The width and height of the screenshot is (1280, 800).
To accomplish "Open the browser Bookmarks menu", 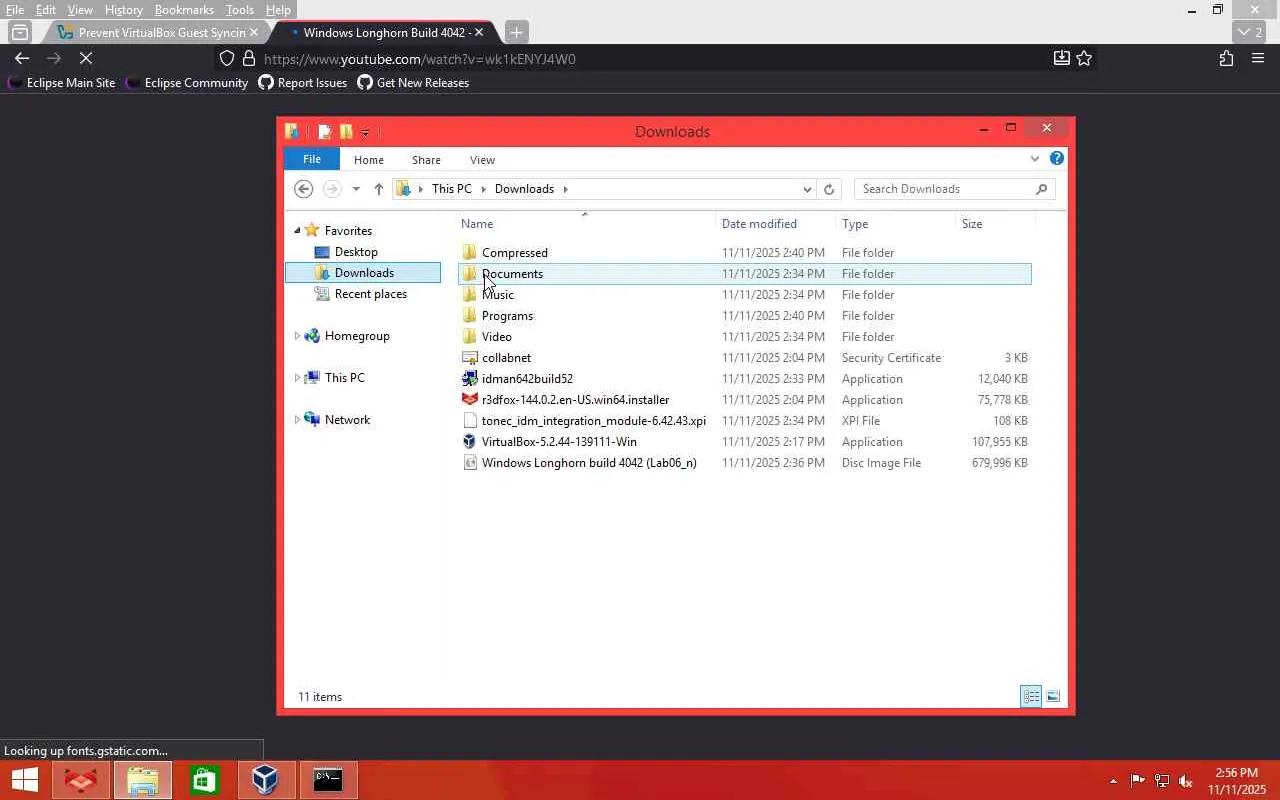I will [x=184, y=10].
